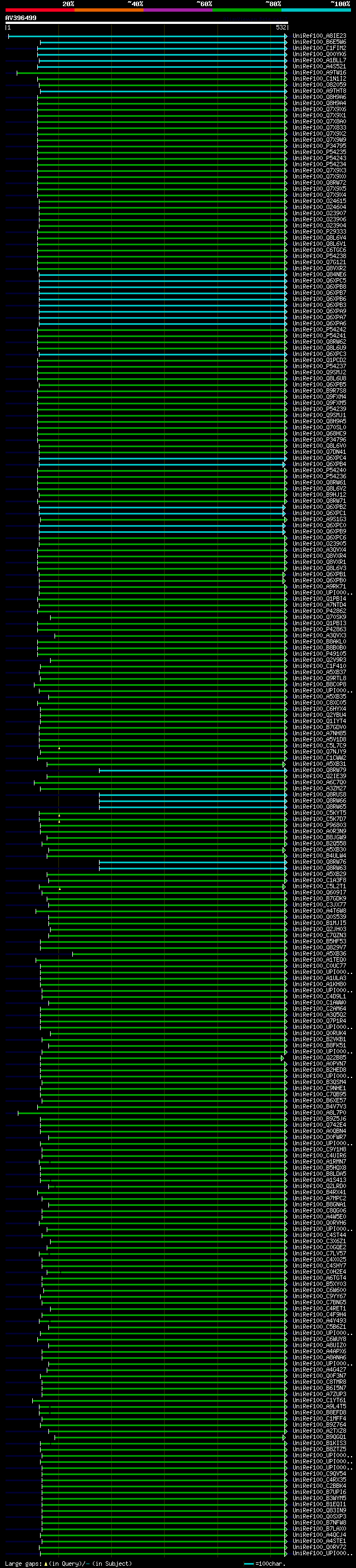Select hit label UniRef100_Q8RW79
Image resolution: width=356 pixels, height=1568 pixels.
[319, 770]
